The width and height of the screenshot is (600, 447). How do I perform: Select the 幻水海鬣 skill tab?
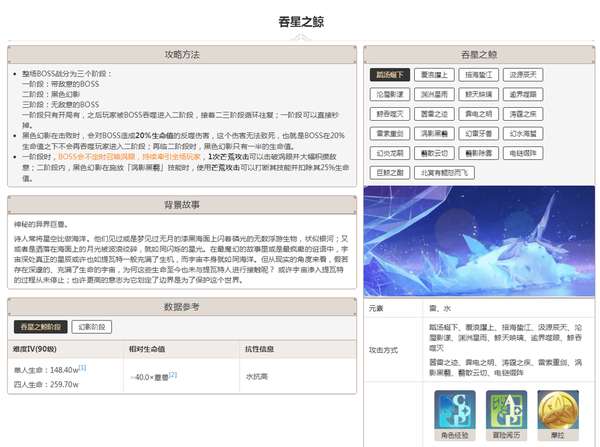523,133
